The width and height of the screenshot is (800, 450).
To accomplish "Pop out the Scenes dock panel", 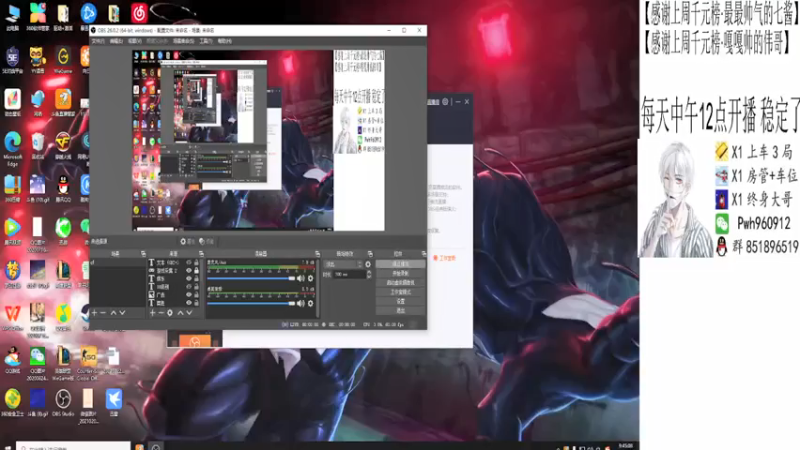I will 143,254.
